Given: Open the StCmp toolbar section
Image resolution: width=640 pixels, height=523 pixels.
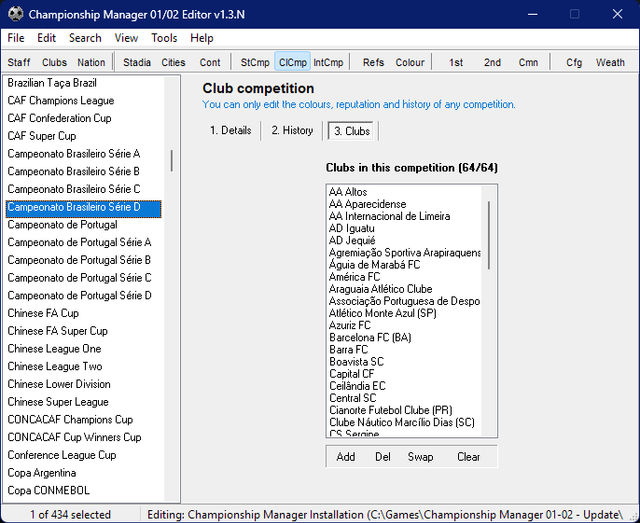Looking at the screenshot, I should click(x=255, y=62).
